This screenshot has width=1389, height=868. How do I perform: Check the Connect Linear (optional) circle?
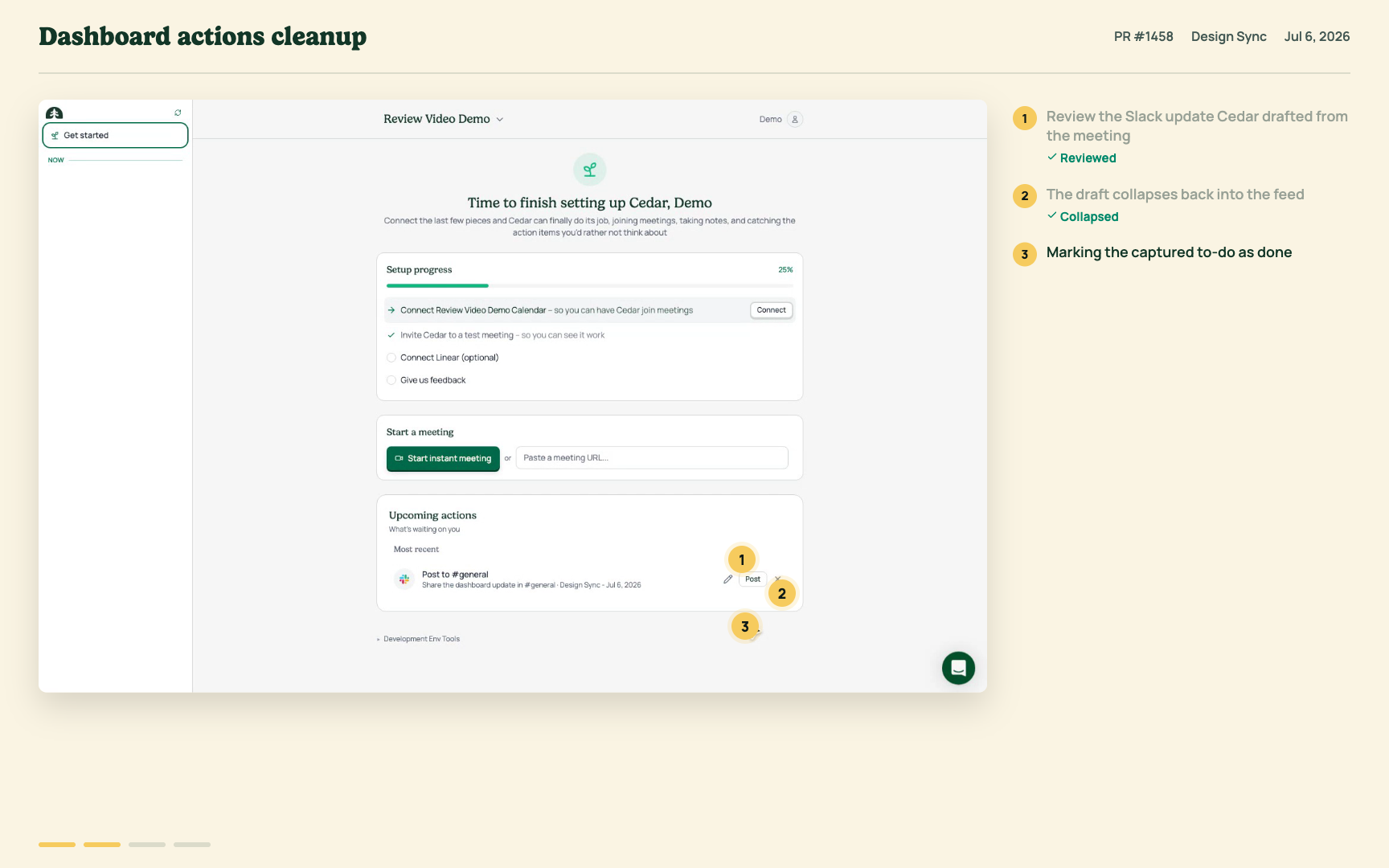[391, 358]
